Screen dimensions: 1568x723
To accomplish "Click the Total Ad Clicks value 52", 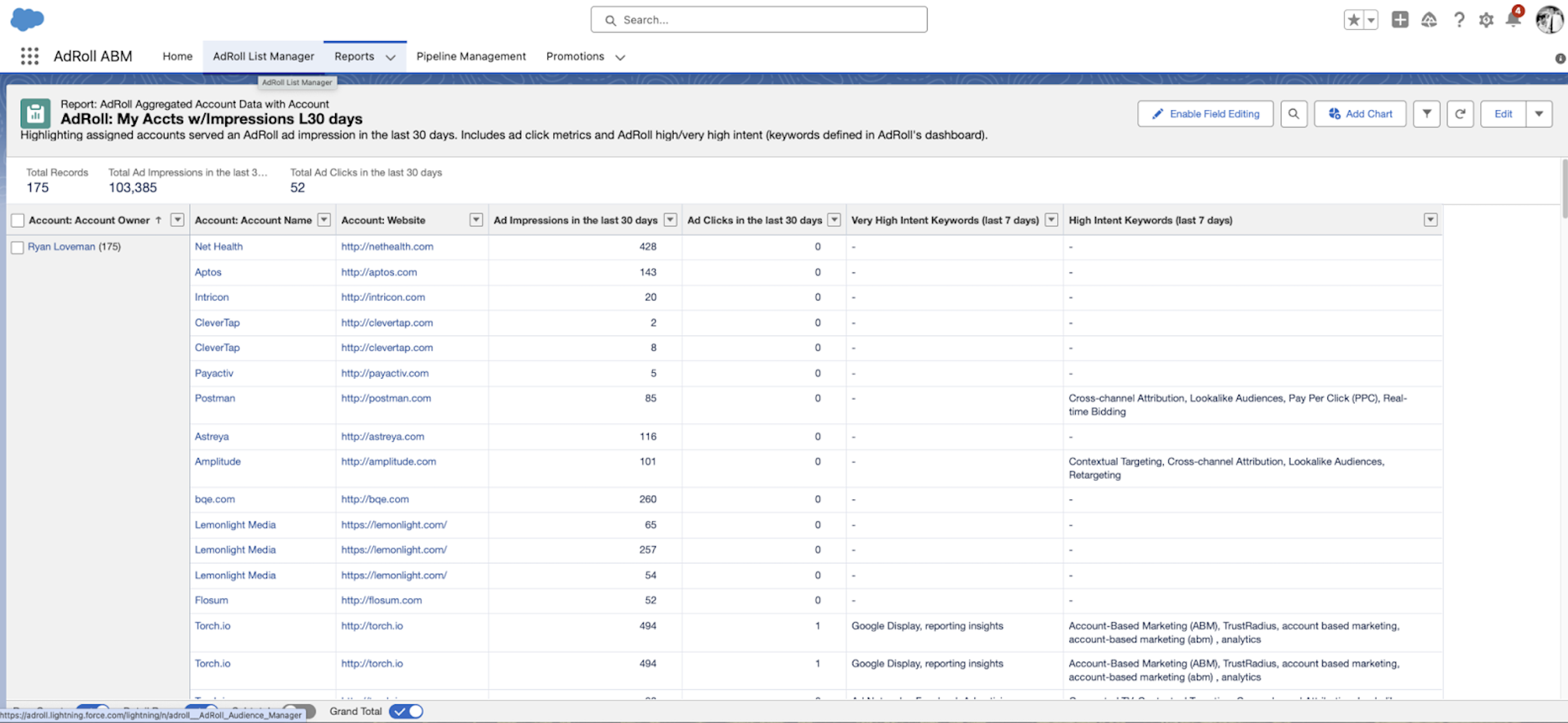I will (297, 188).
